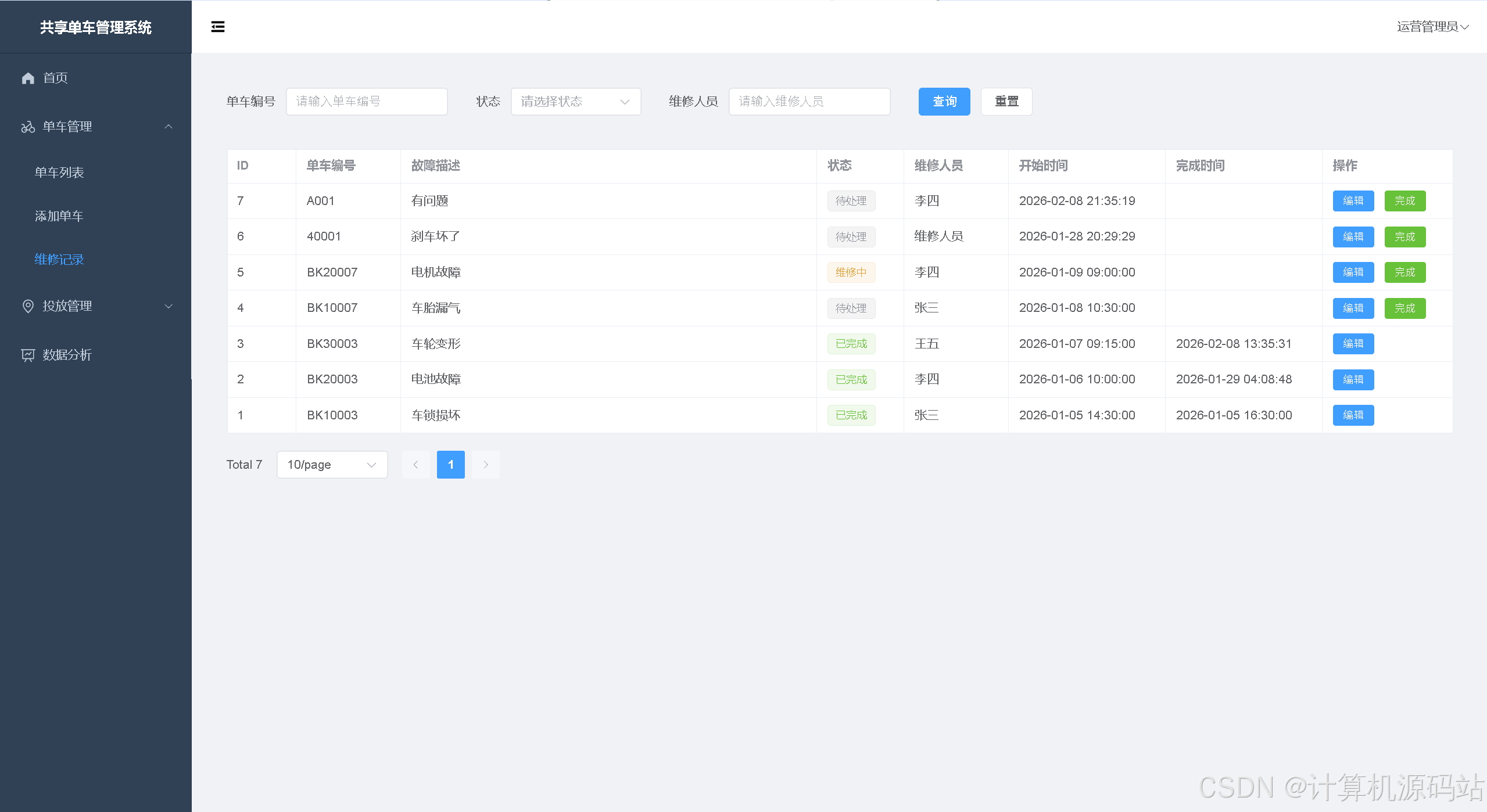Click the 查询 search button

[944, 102]
